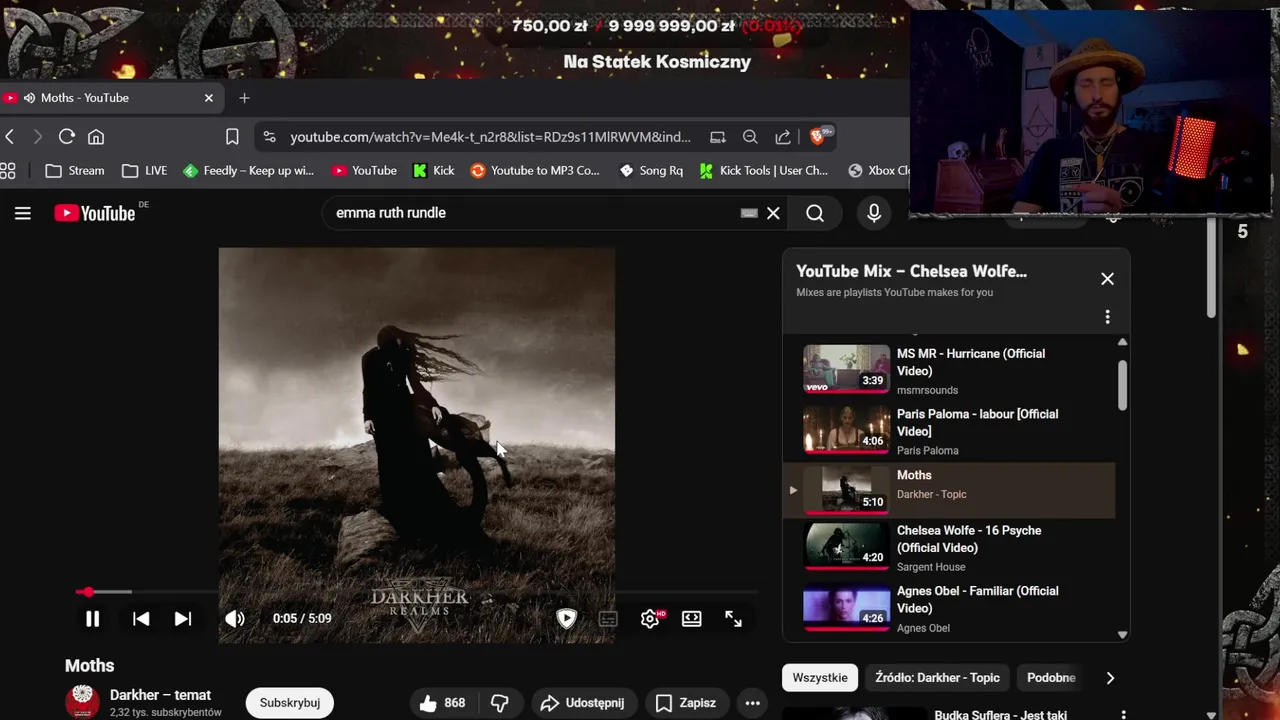Open Song Rq bookmark
The height and width of the screenshot is (720, 1280).
pyautogui.click(x=651, y=171)
